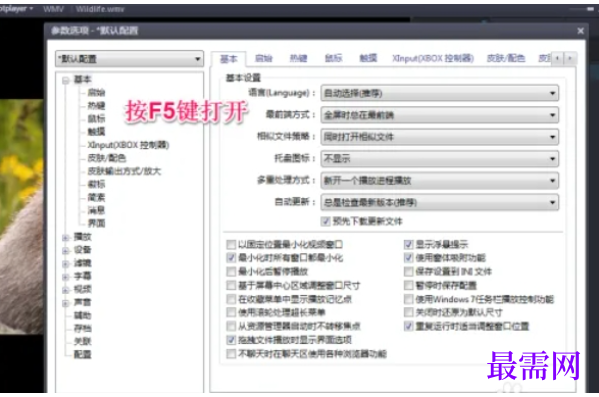Select 配置 in the settings tree
This screenshot has height=397, width=599.
point(83,355)
